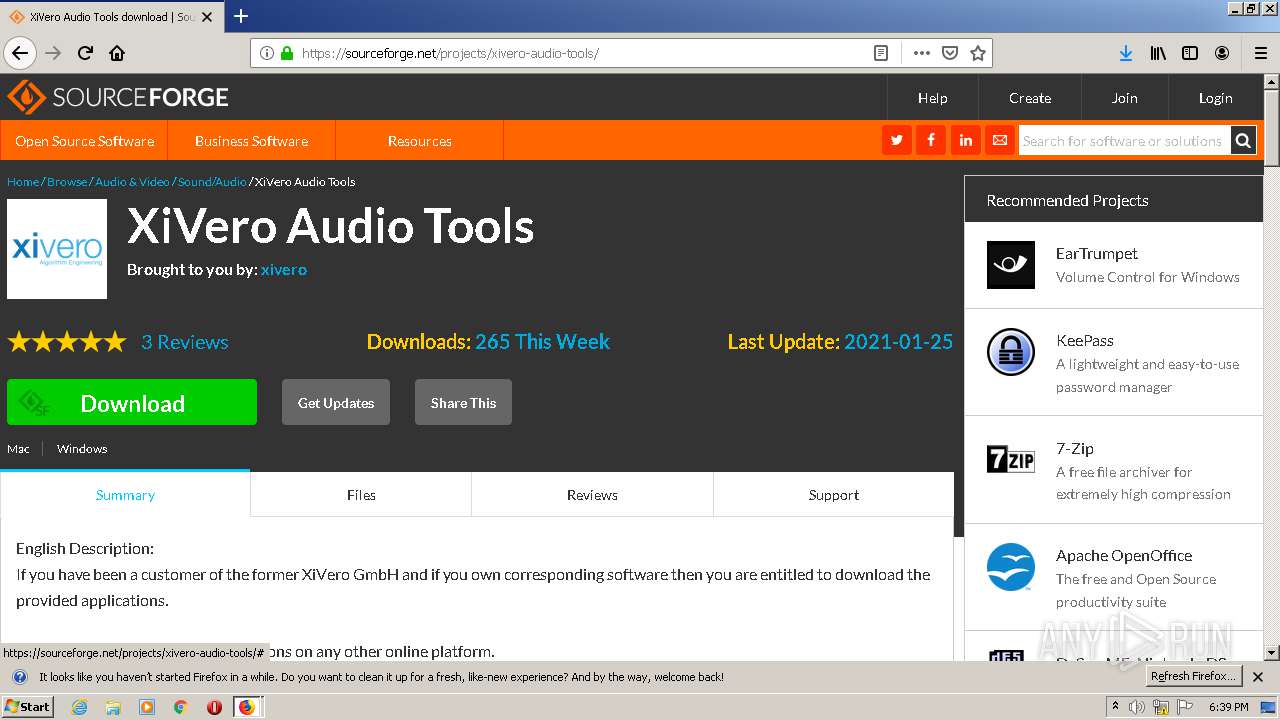Bookmark this page with the star icon
1280x720 pixels.
tap(978, 53)
